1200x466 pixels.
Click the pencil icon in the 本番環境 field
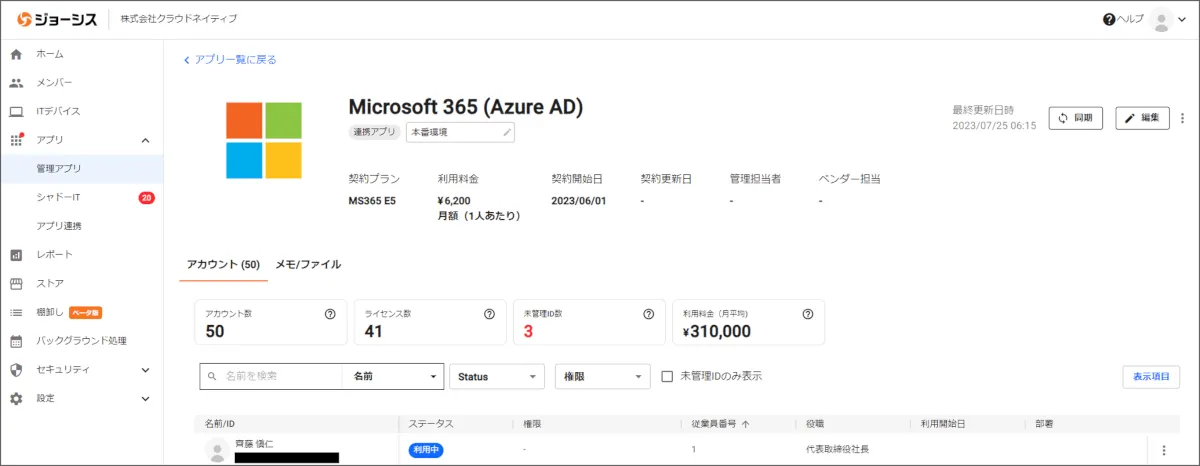coord(506,132)
